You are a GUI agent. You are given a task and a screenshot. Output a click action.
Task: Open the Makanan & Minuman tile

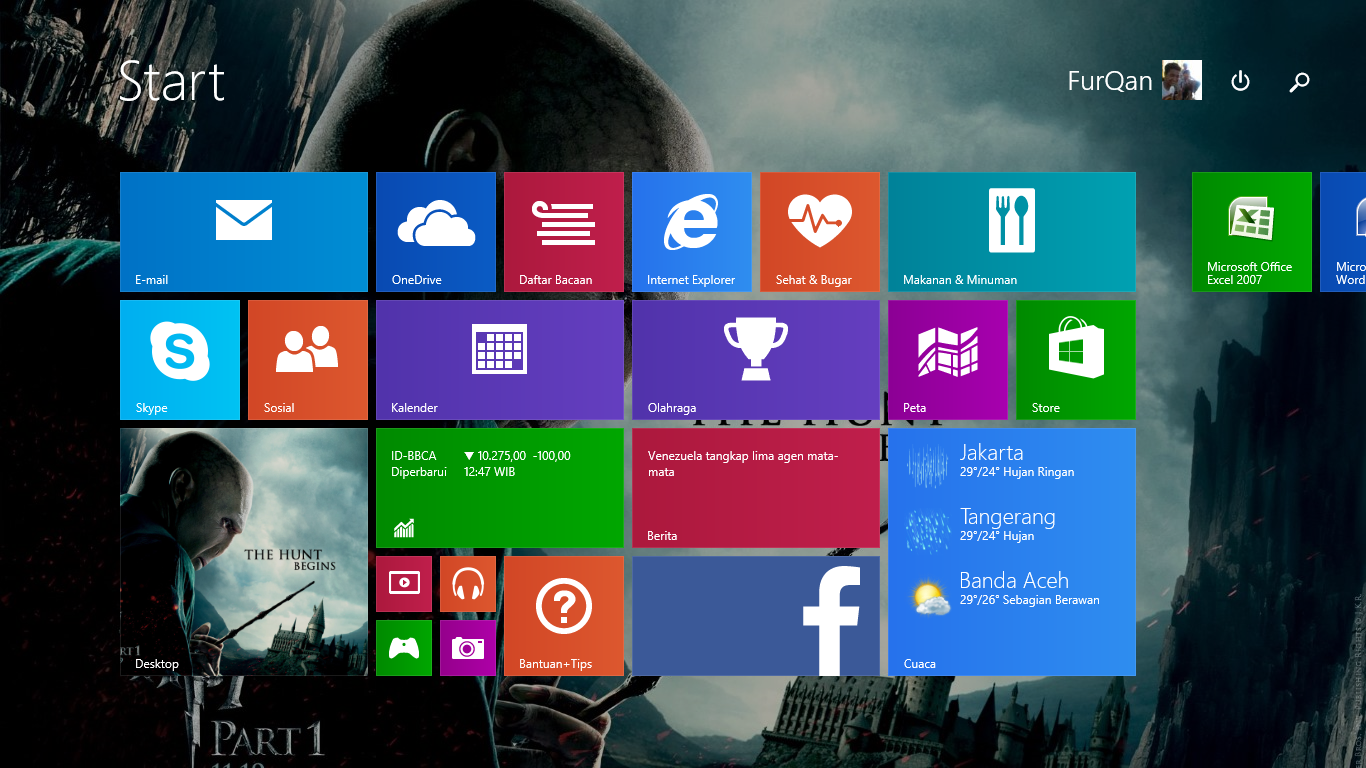(1012, 232)
